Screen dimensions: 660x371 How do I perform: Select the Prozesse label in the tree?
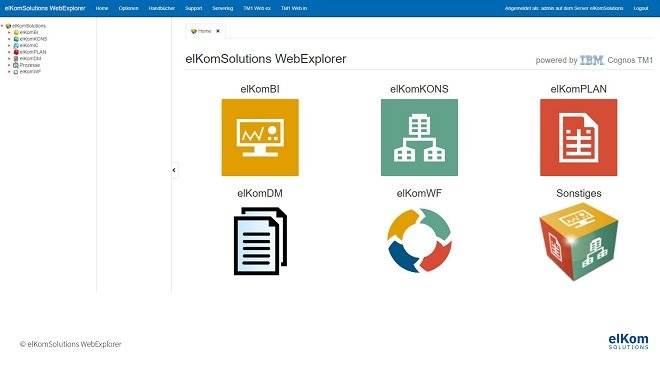pyautogui.click(x=30, y=65)
